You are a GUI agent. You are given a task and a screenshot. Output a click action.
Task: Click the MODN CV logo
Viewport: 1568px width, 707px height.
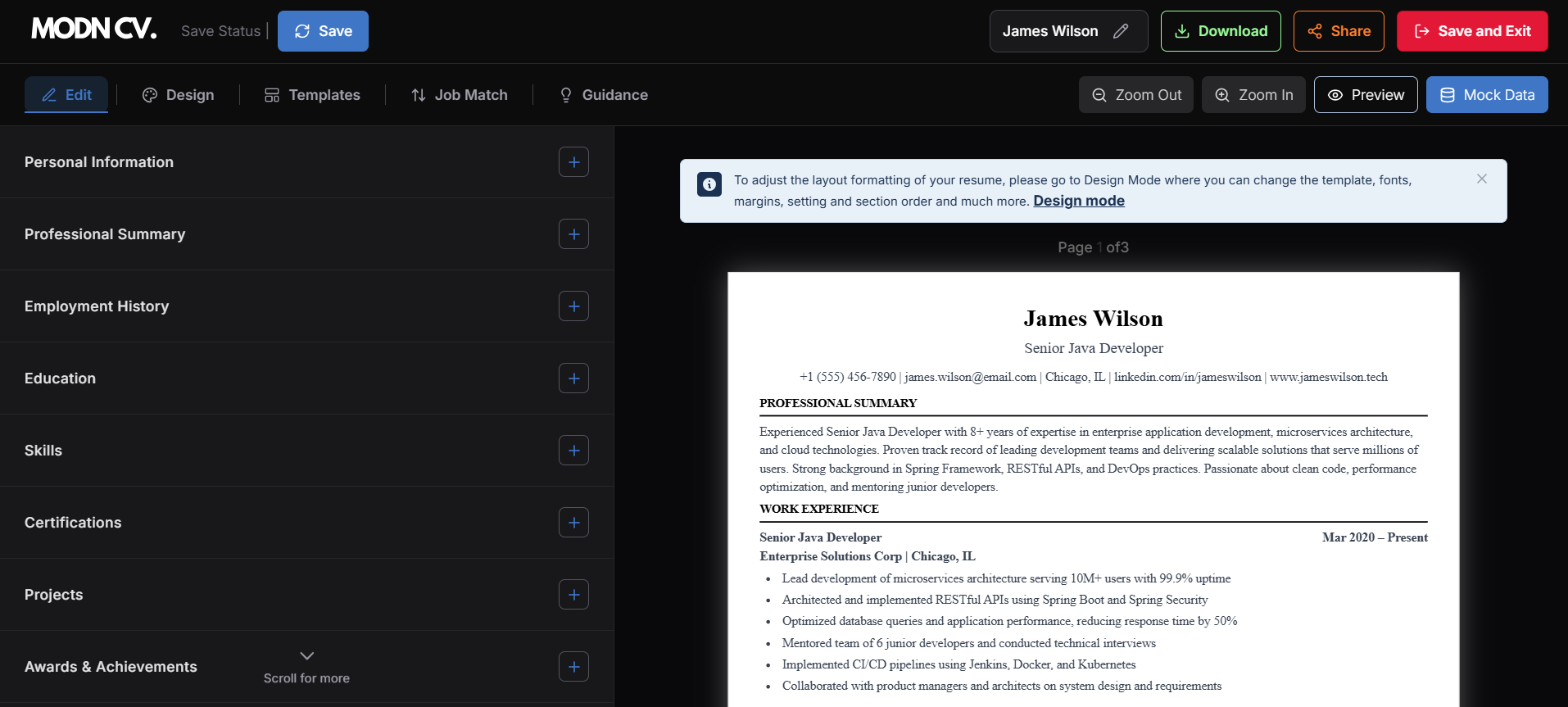(93, 29)
